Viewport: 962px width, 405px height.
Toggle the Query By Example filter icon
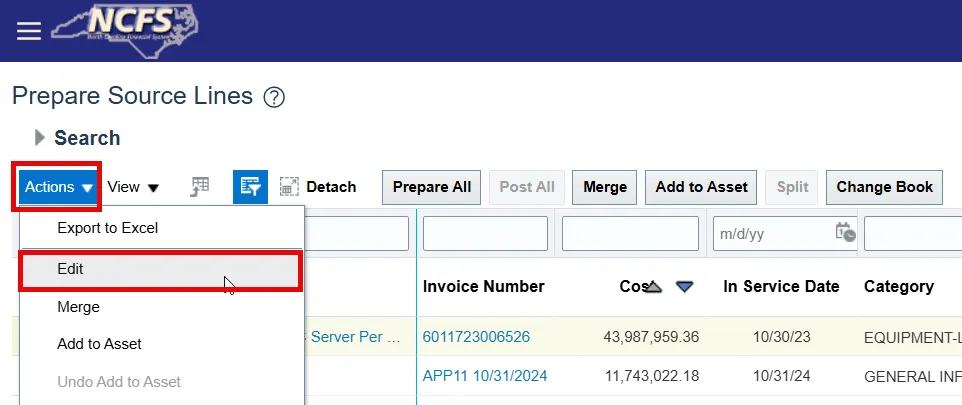pyautogui.click(x=250, y=187)
